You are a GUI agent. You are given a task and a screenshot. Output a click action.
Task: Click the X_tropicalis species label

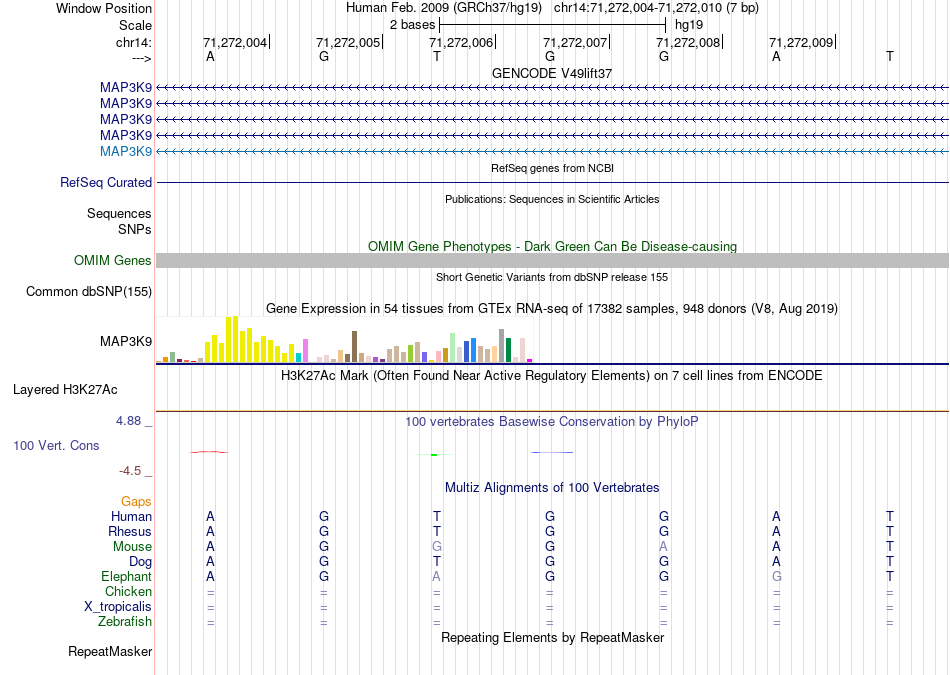click(x=118, y=607)
